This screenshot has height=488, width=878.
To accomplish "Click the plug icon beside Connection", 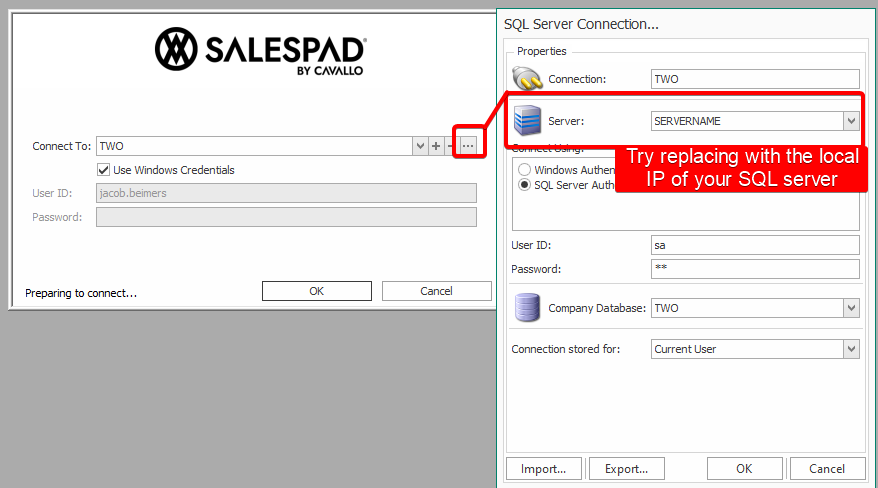I will pyautogui.click(x=527, y=78).
